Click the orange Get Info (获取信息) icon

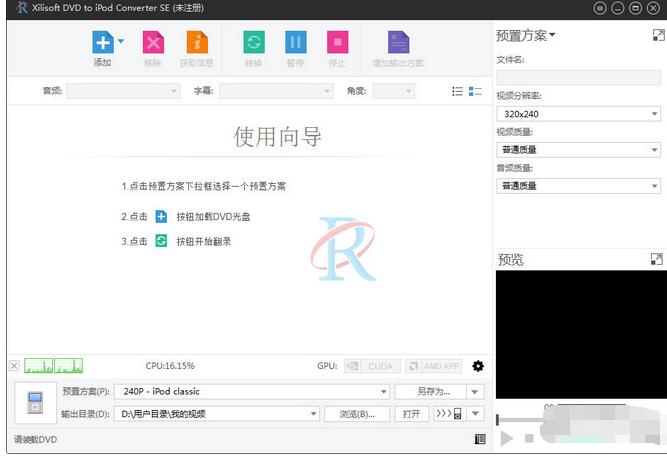(x=197, y=42)
